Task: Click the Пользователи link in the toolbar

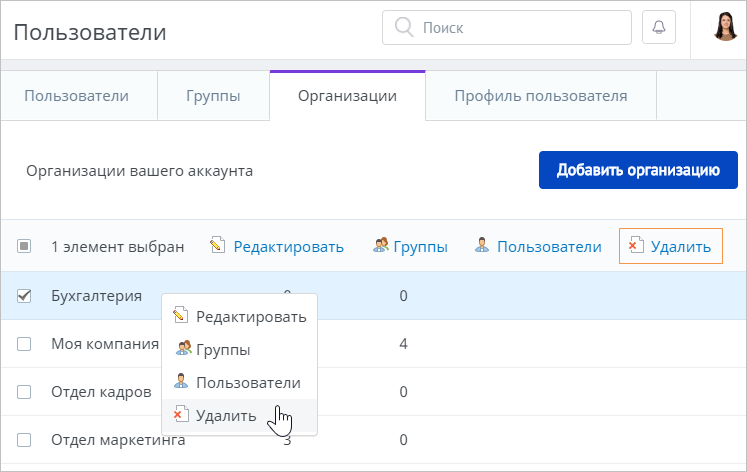Action: coord(549,247)
